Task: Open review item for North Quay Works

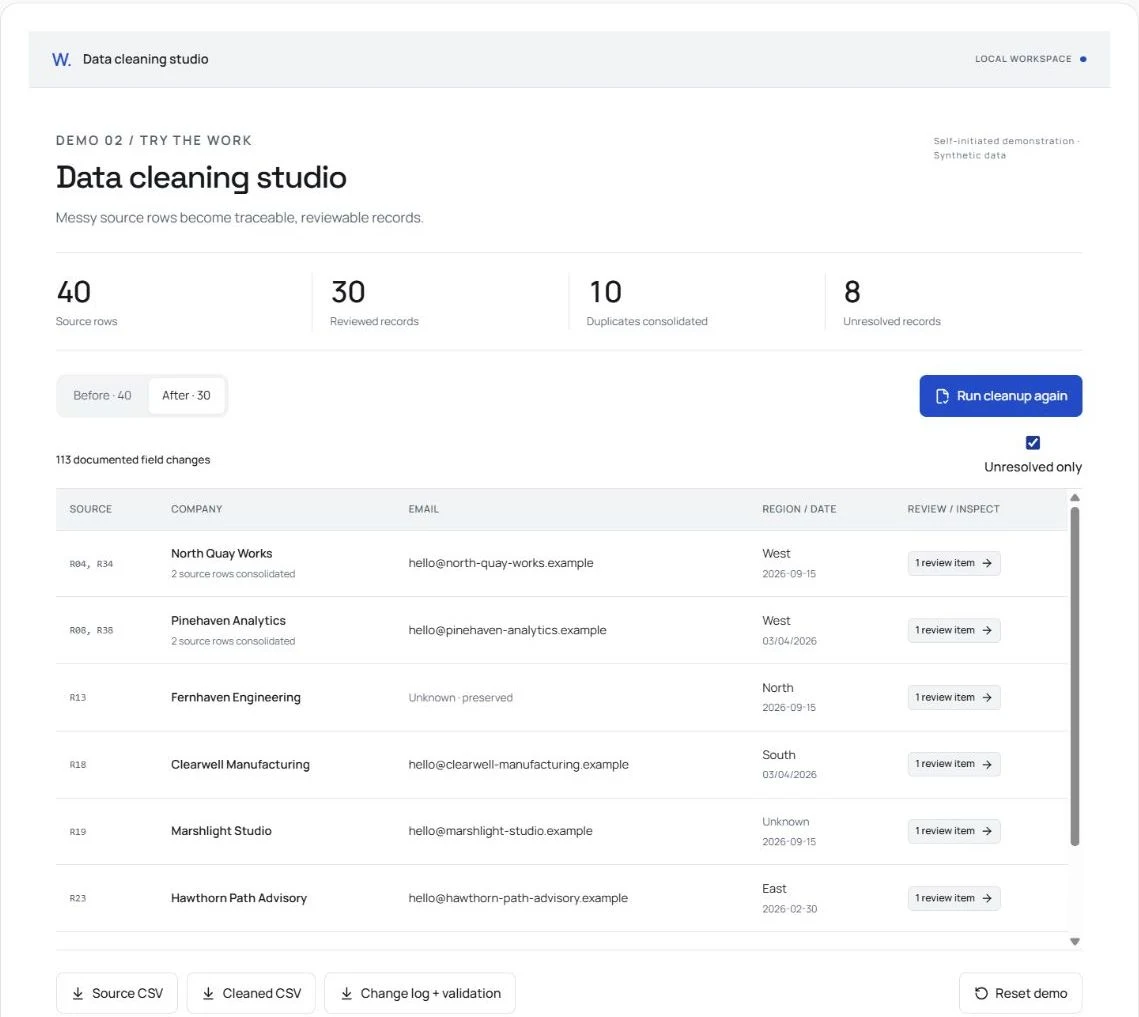Action: point(954,563)
